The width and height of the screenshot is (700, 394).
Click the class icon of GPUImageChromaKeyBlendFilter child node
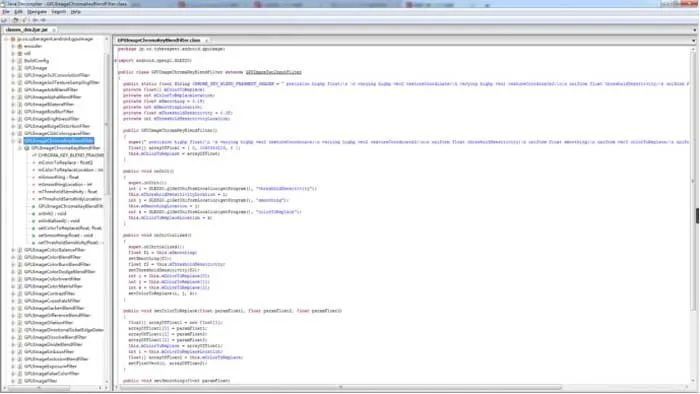click(x=27, y=148)
